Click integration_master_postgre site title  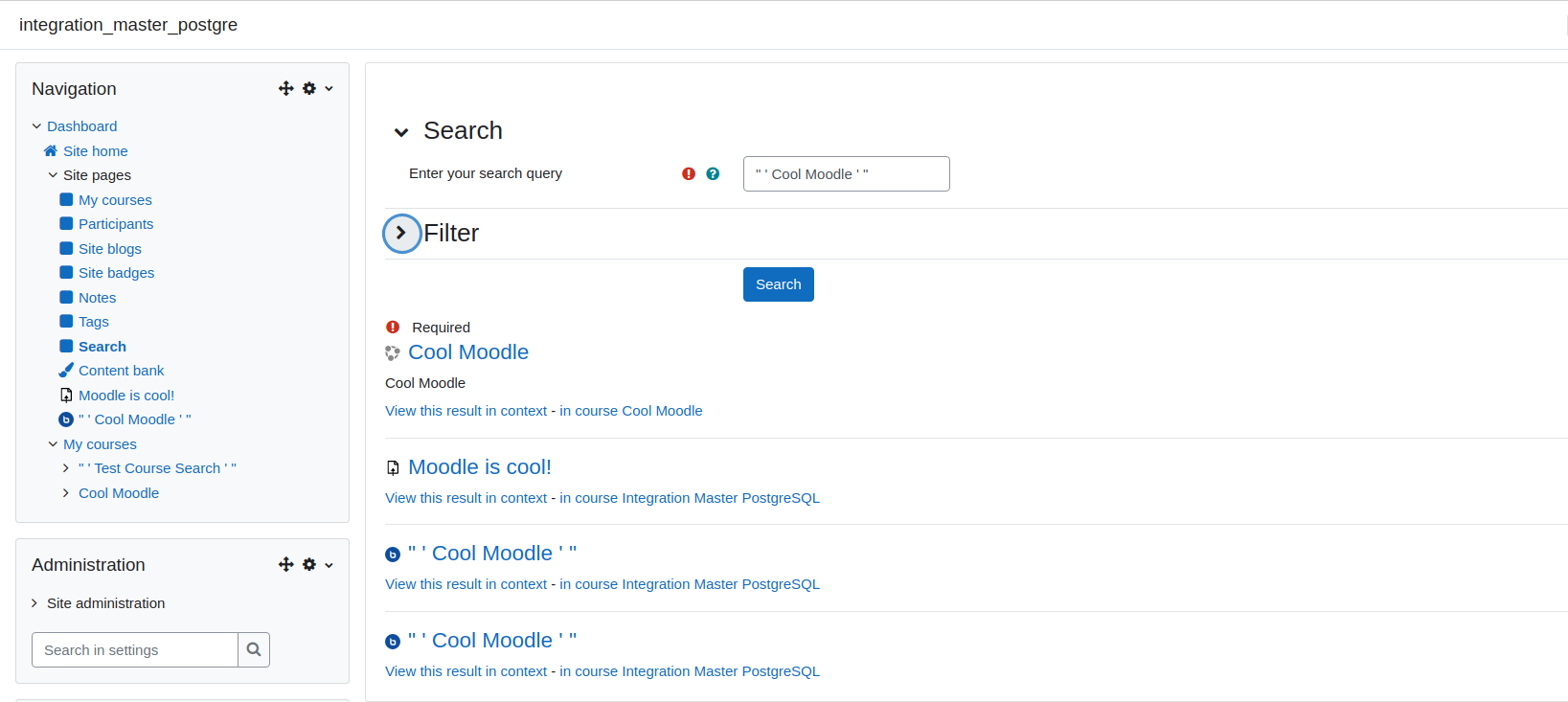[x=128, y=25]
